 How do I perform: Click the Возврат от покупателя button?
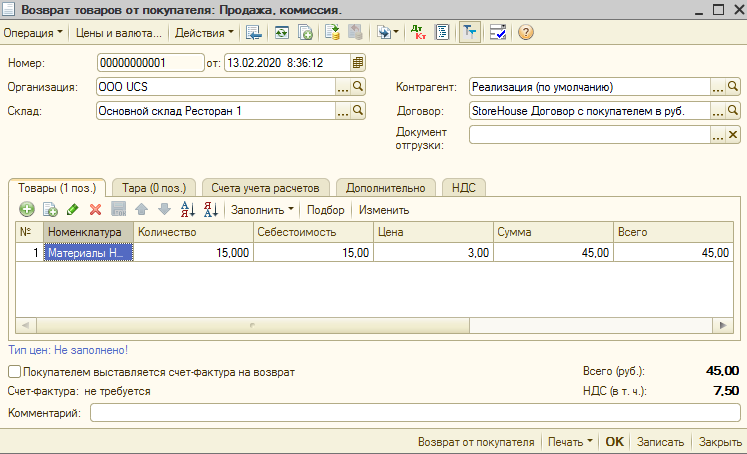click(476, 442)
